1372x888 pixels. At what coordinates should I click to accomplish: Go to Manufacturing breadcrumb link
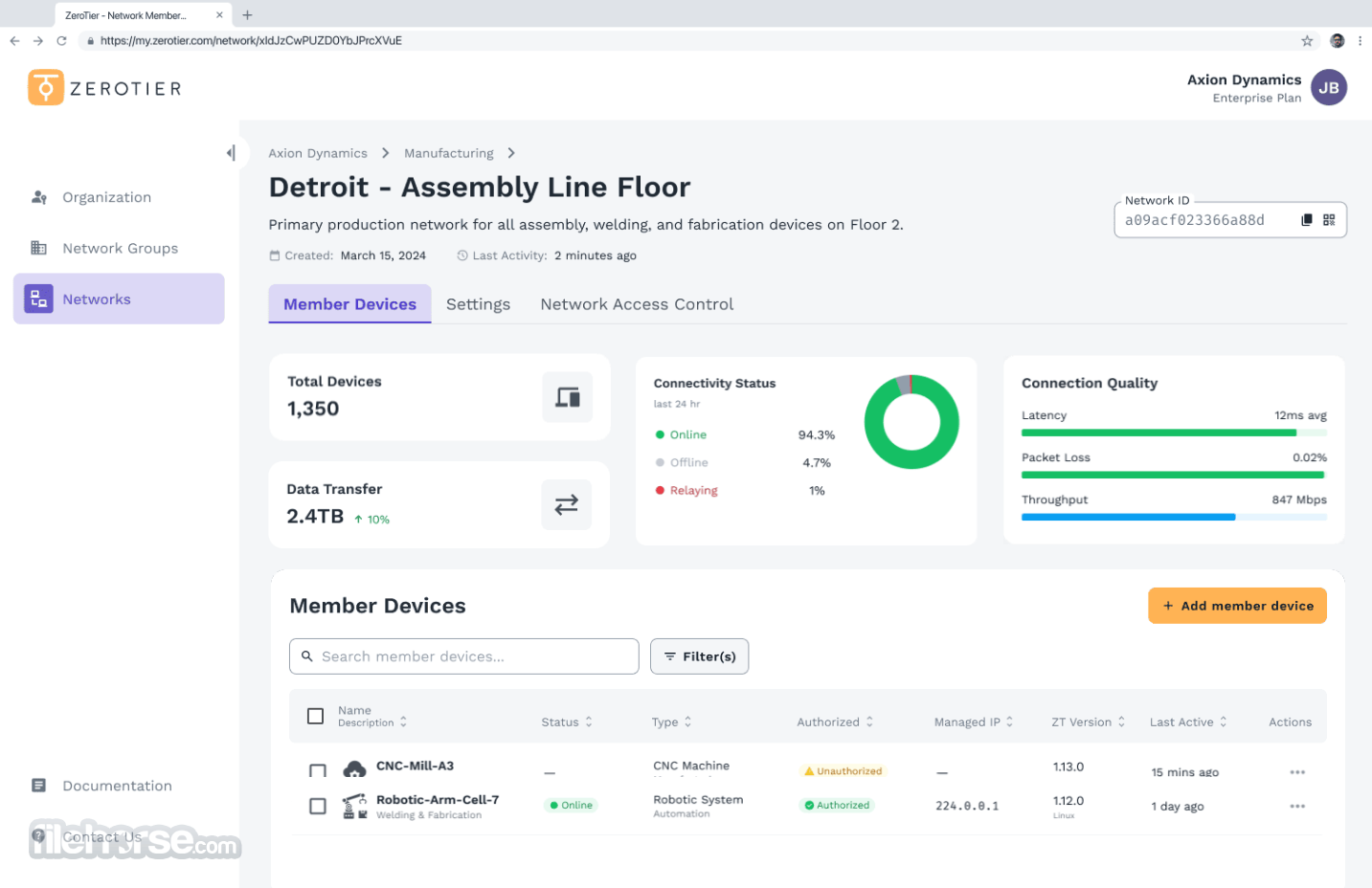coord(449,153)
